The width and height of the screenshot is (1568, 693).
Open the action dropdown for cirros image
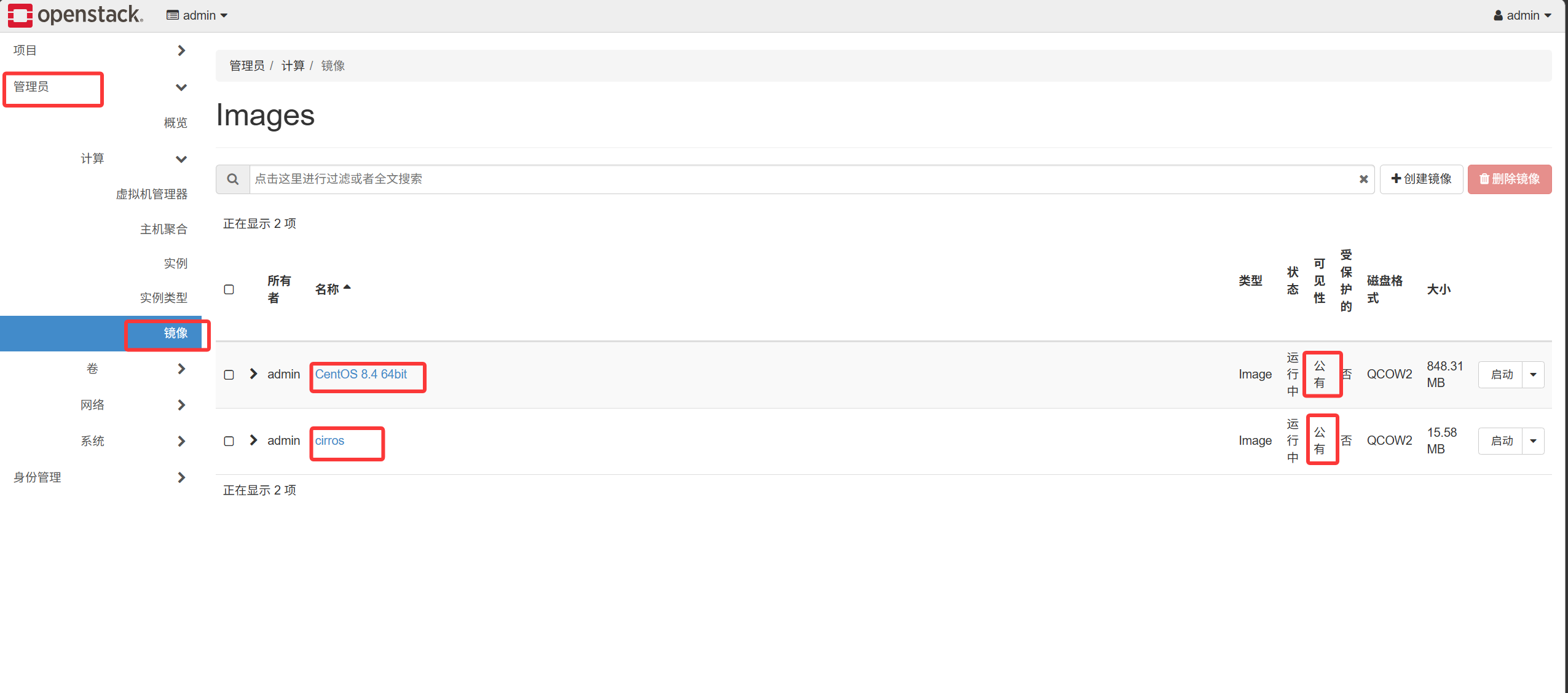(1533, 440)
